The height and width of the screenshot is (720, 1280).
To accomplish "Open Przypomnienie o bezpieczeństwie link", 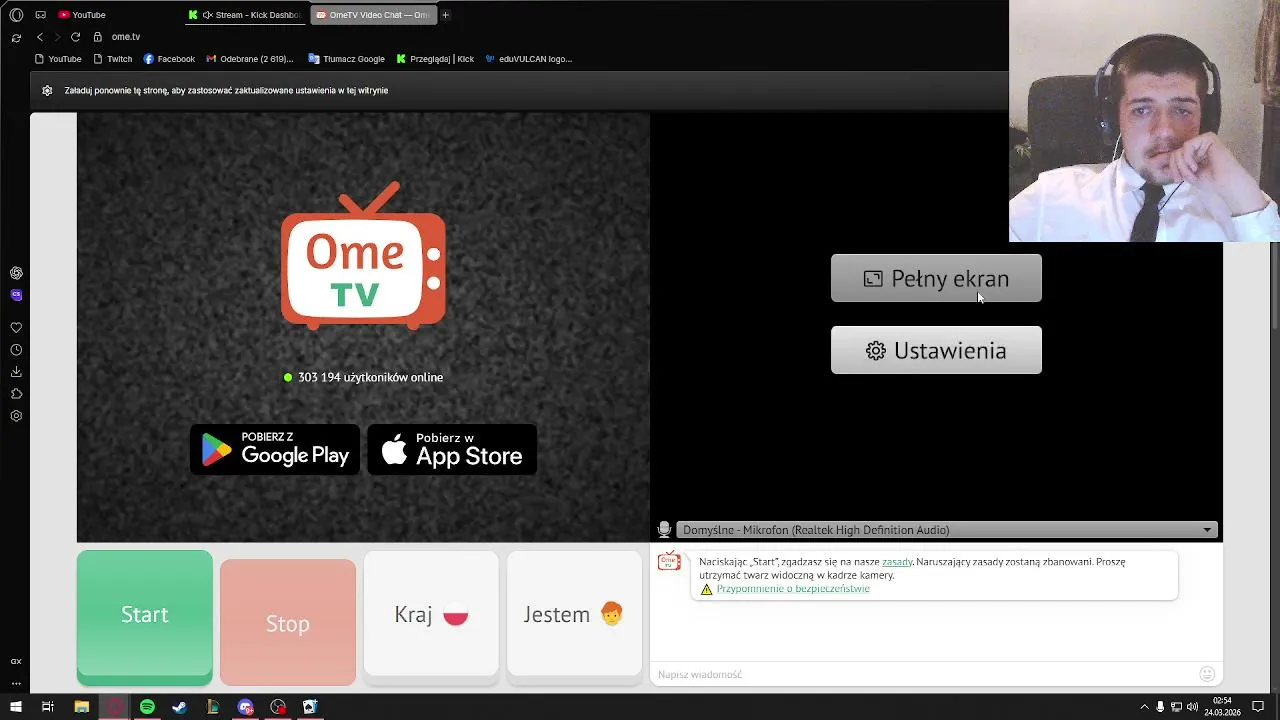I will pyautogui.click(x=793, y=589).
